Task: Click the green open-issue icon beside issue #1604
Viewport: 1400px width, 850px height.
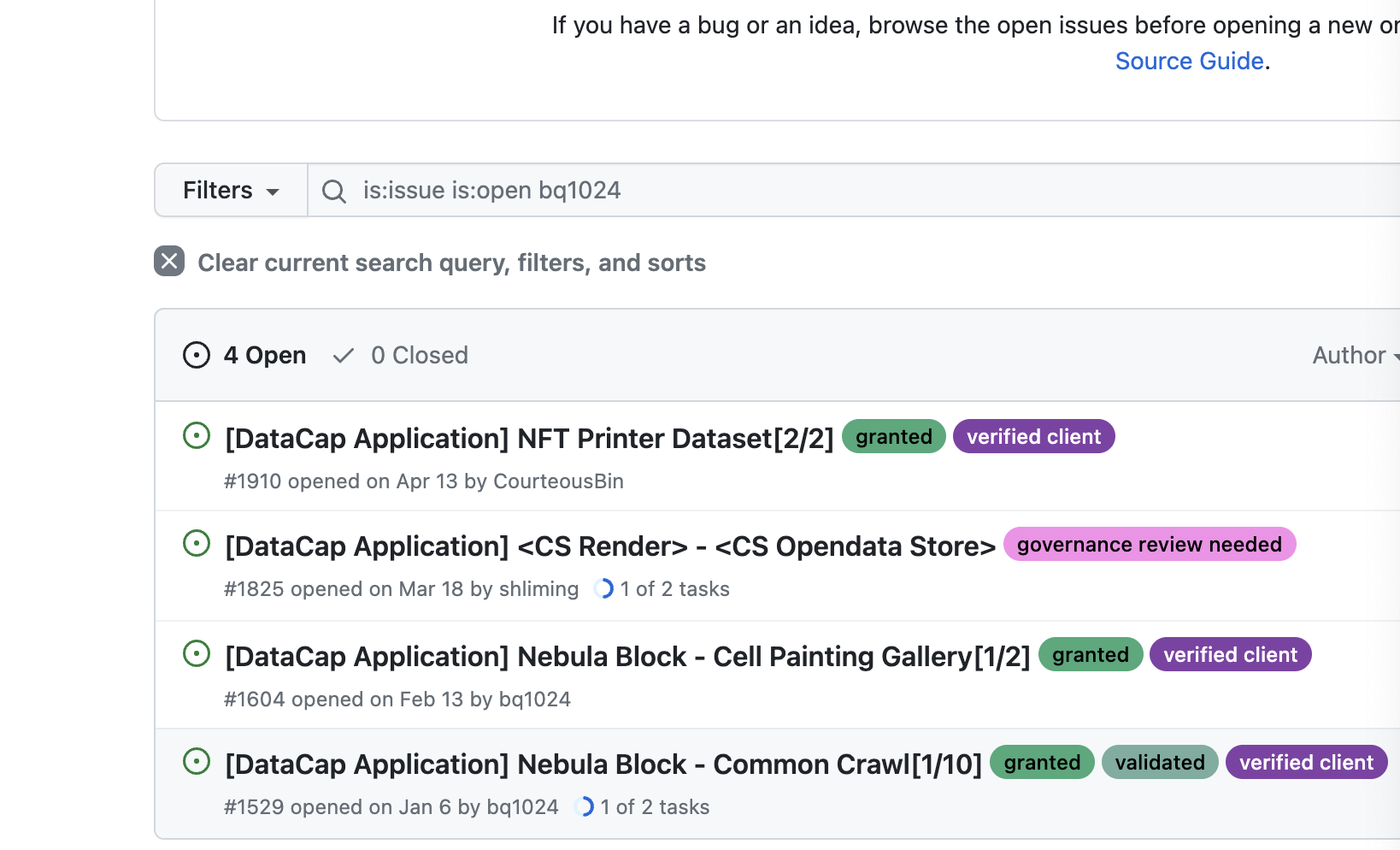Action: pos(196,653)
